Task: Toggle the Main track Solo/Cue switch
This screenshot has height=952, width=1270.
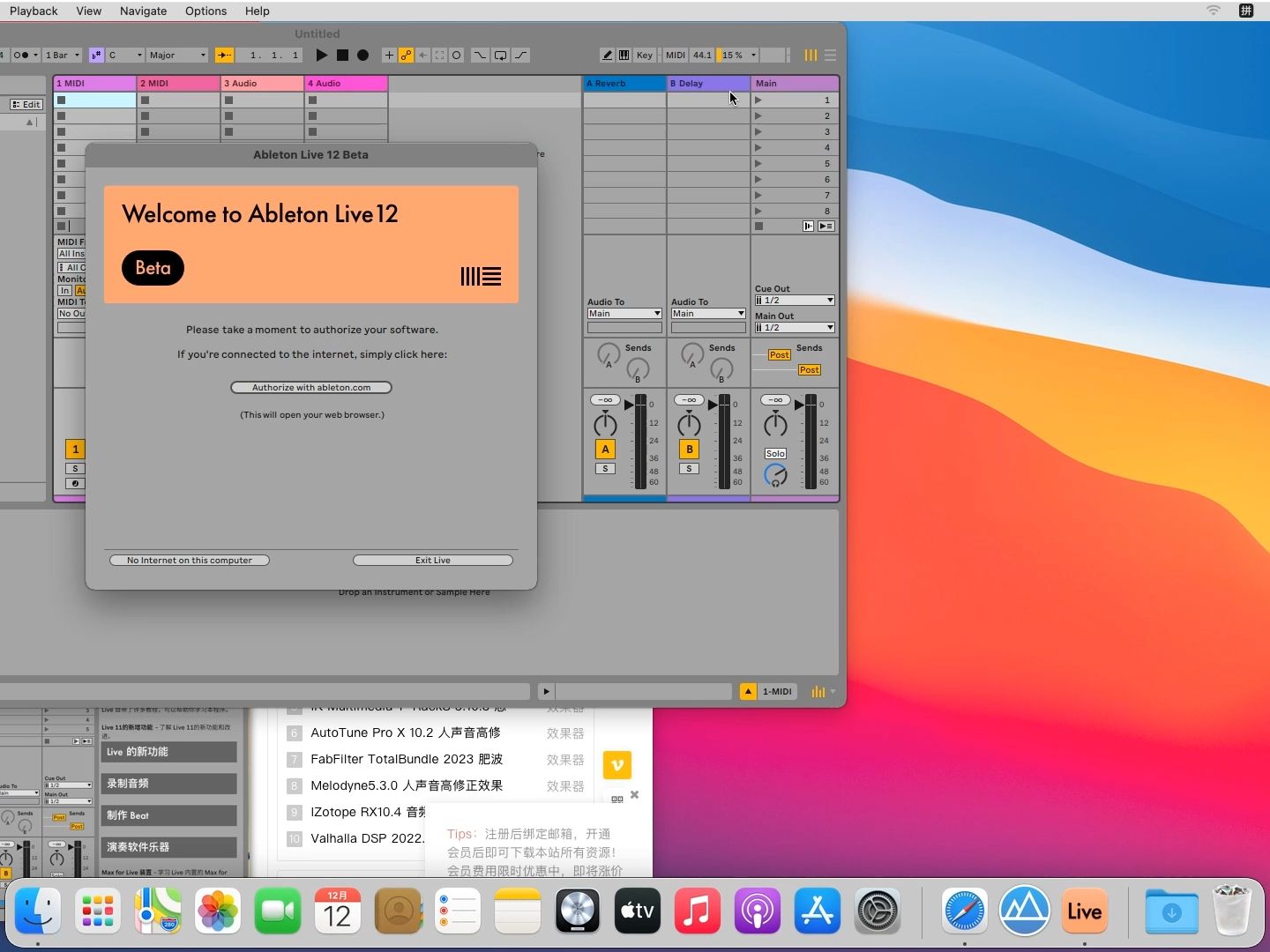Action: [775, 453]
